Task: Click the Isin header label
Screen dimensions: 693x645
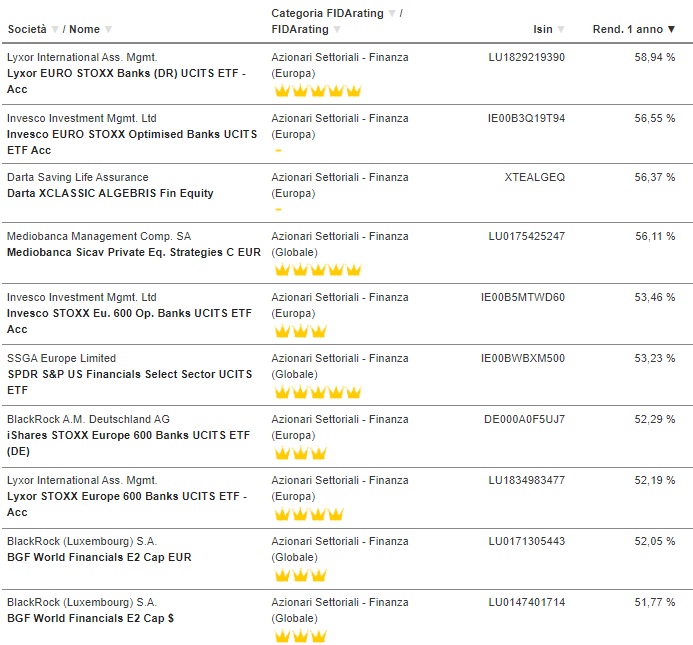Action: pyautogui.click(x=543, y=30)
